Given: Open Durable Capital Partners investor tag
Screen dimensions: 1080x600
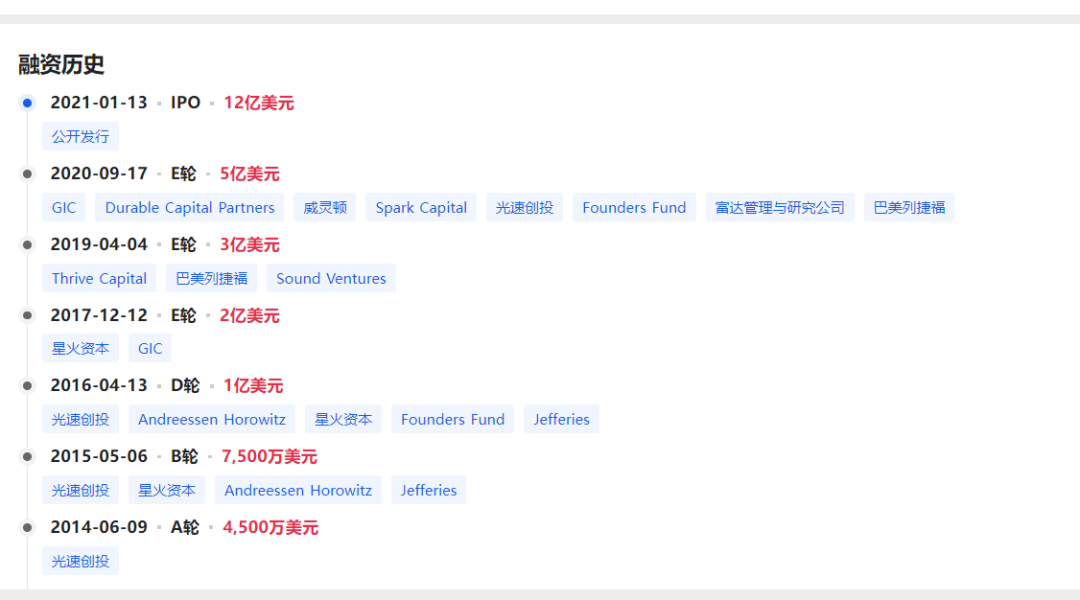Looking at the screenshot, I should (189, 207).
